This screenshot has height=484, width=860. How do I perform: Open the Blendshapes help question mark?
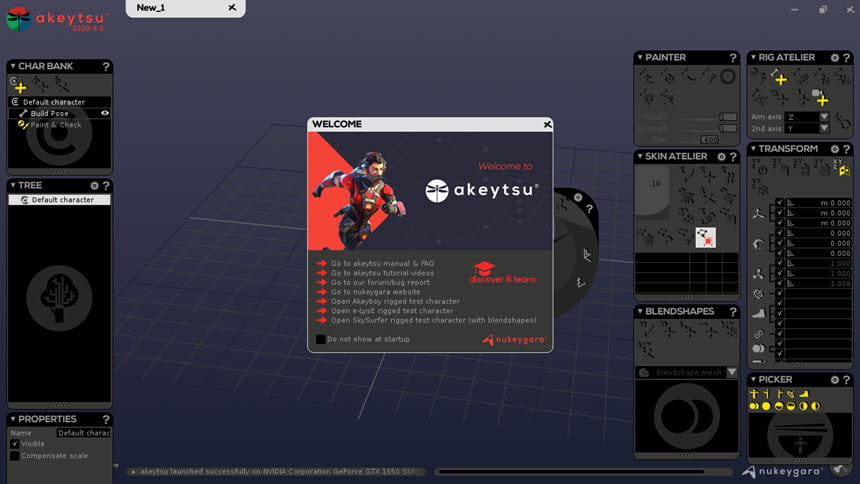(x=733, y=312)
